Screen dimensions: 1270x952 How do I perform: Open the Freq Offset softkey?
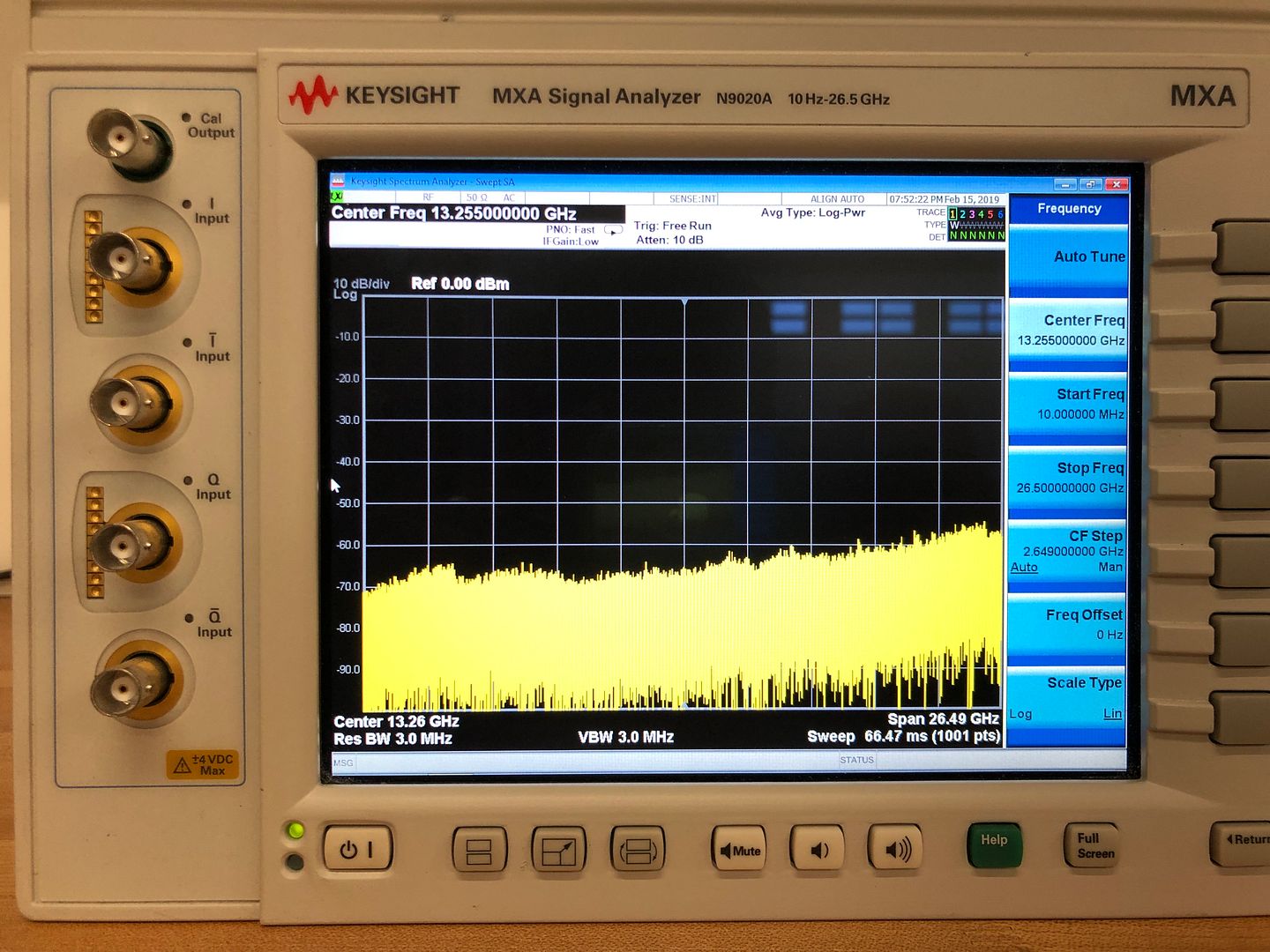[1068, 624]
